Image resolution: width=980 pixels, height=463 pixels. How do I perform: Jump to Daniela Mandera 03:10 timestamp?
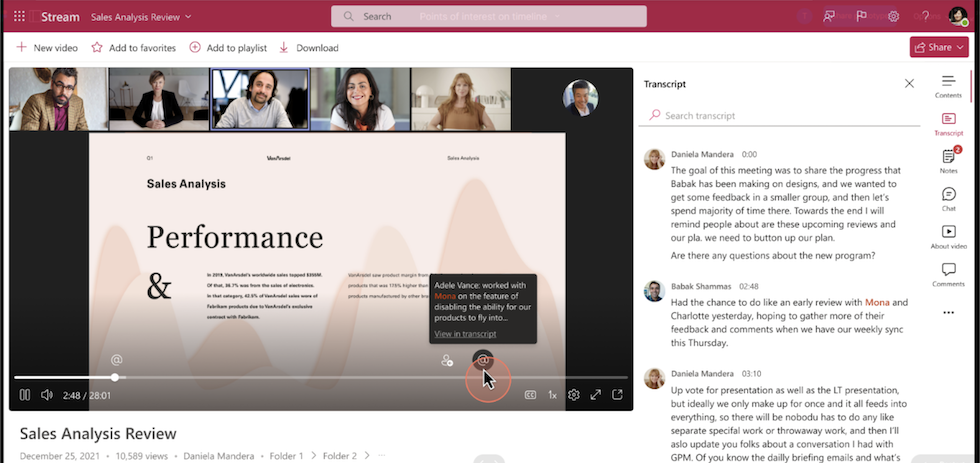[751, 374]
